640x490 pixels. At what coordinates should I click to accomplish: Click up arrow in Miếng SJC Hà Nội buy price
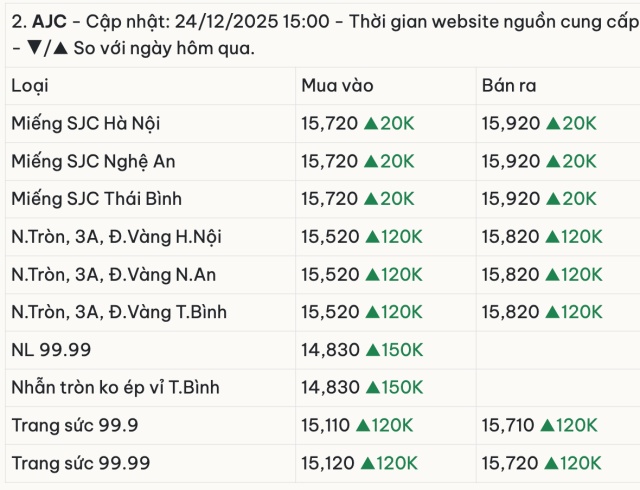371,123
